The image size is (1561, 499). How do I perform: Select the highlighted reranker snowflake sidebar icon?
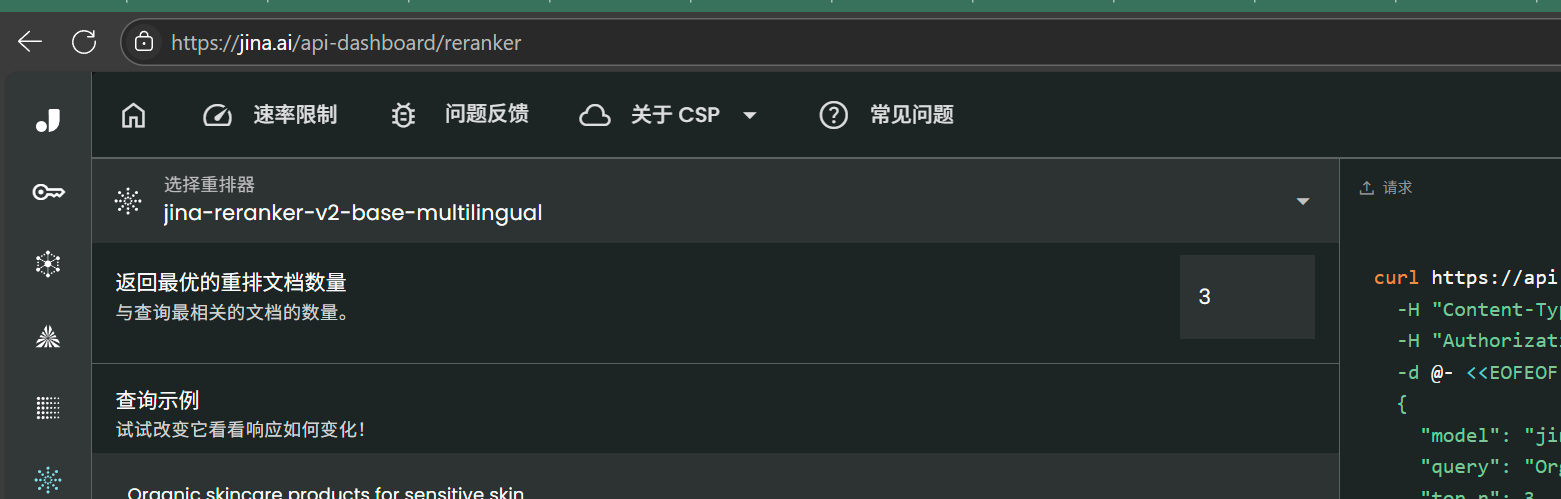(x=48, y=479)
